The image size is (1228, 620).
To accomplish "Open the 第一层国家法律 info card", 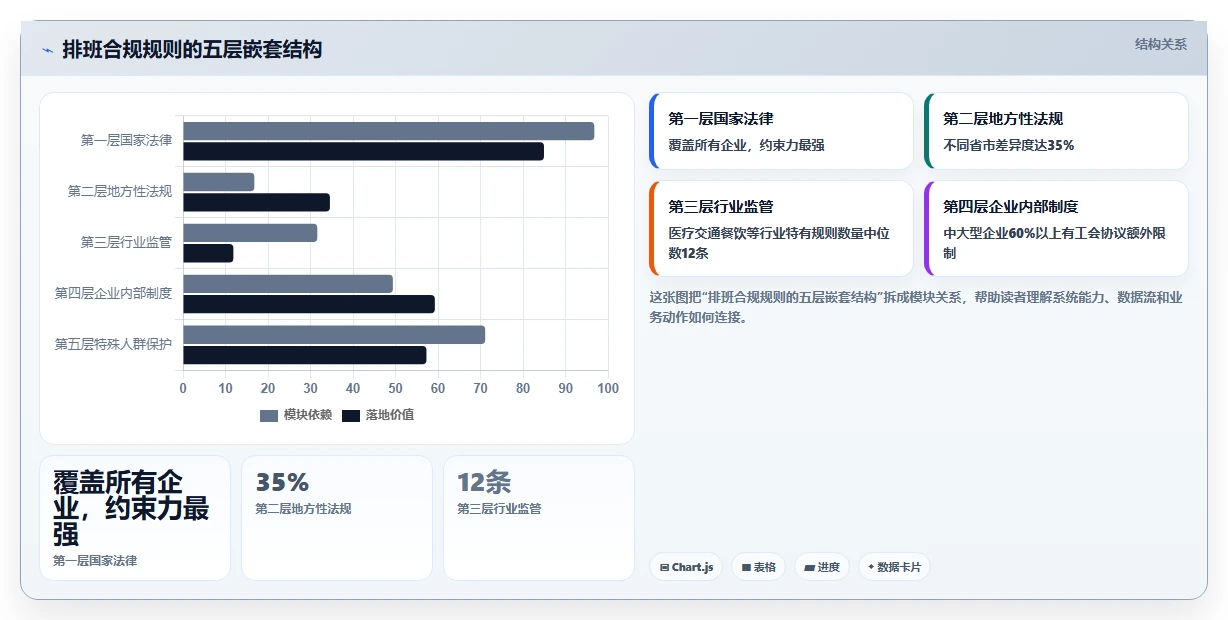I will (781, 131).
